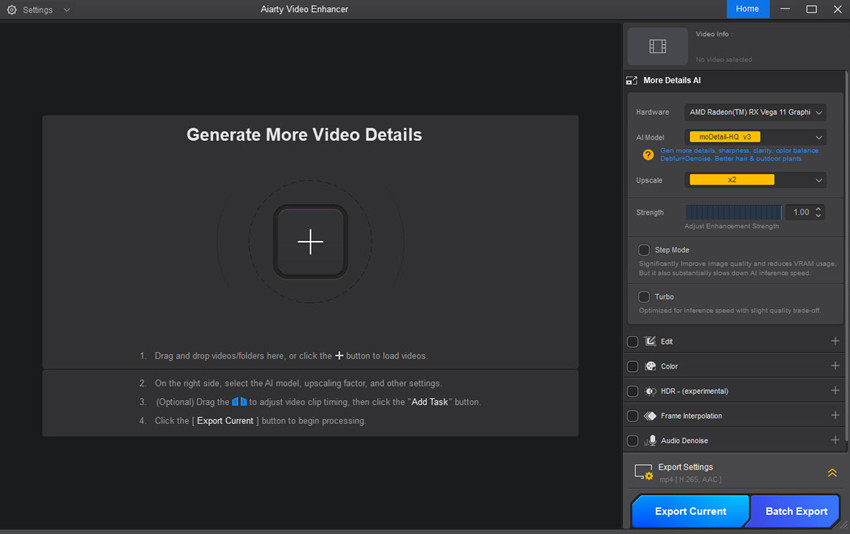Click the More Details AI panel icon
The height and width of the screenshot is (534, 850).
coord(632,80)
